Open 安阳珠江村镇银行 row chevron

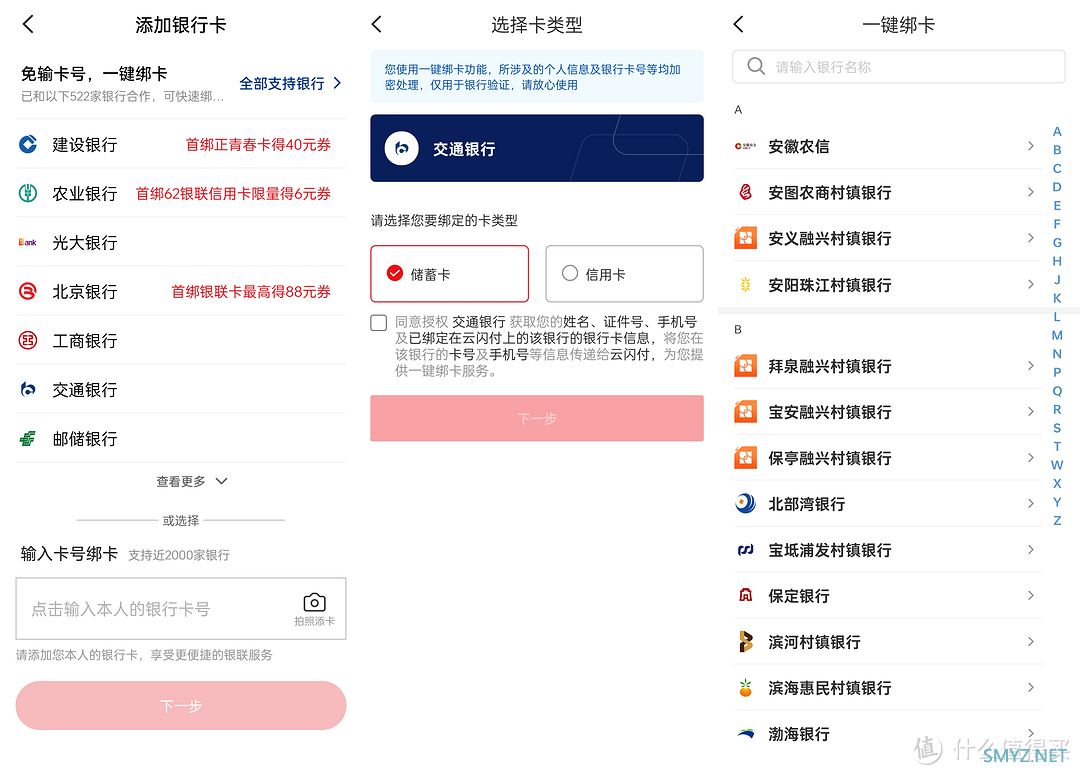[x=1030, y=285]
